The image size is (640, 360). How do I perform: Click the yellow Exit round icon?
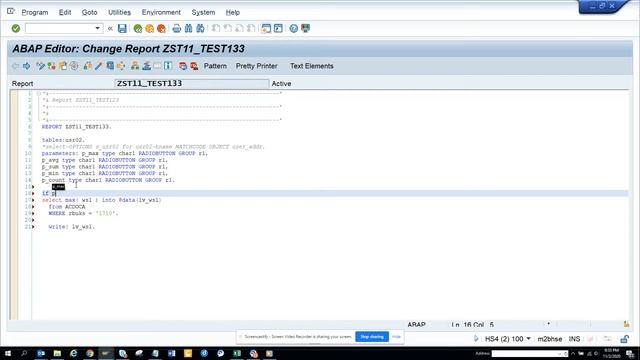(x=149, y=28)
